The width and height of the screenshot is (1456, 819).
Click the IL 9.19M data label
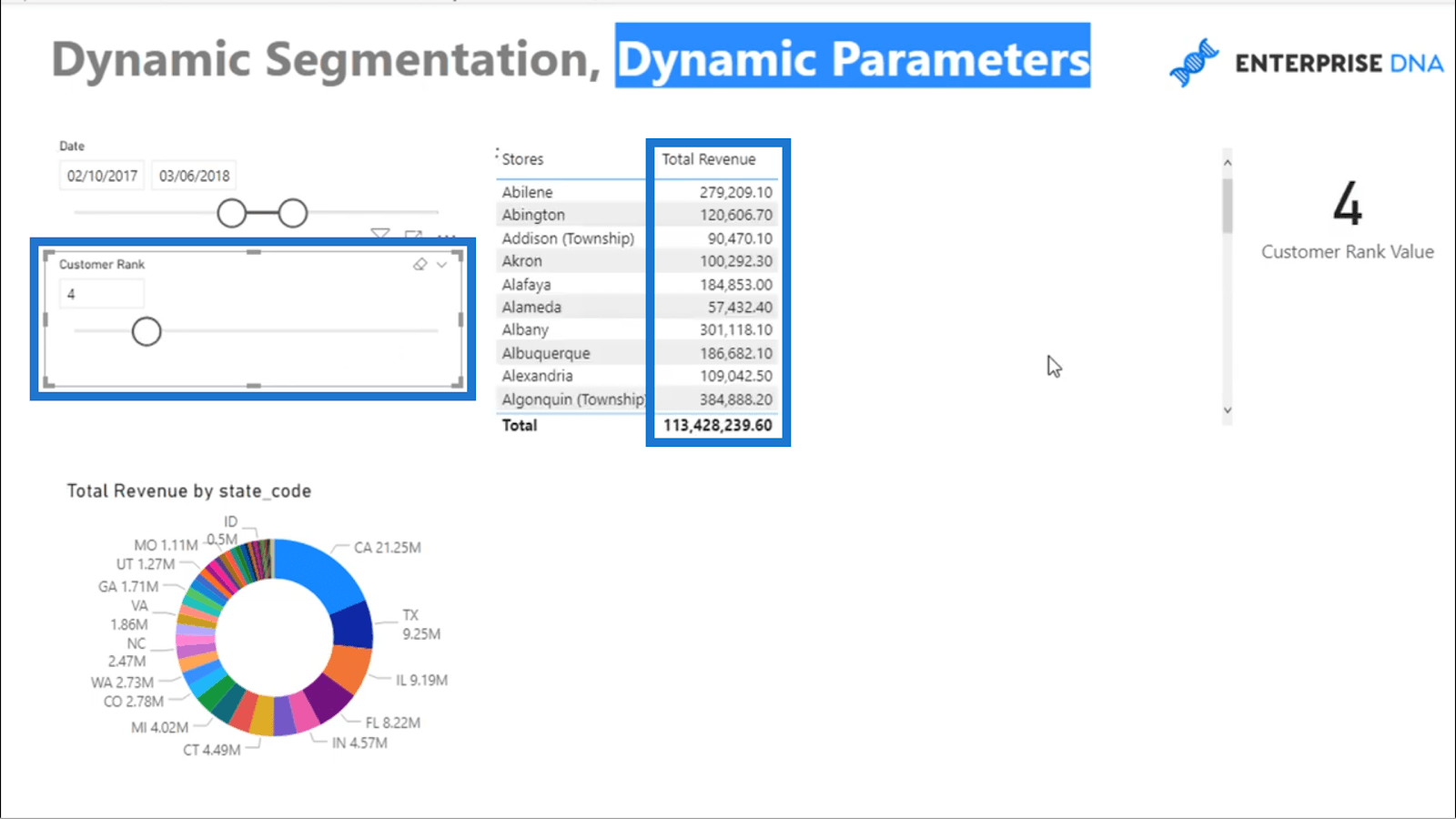[421, 680]
